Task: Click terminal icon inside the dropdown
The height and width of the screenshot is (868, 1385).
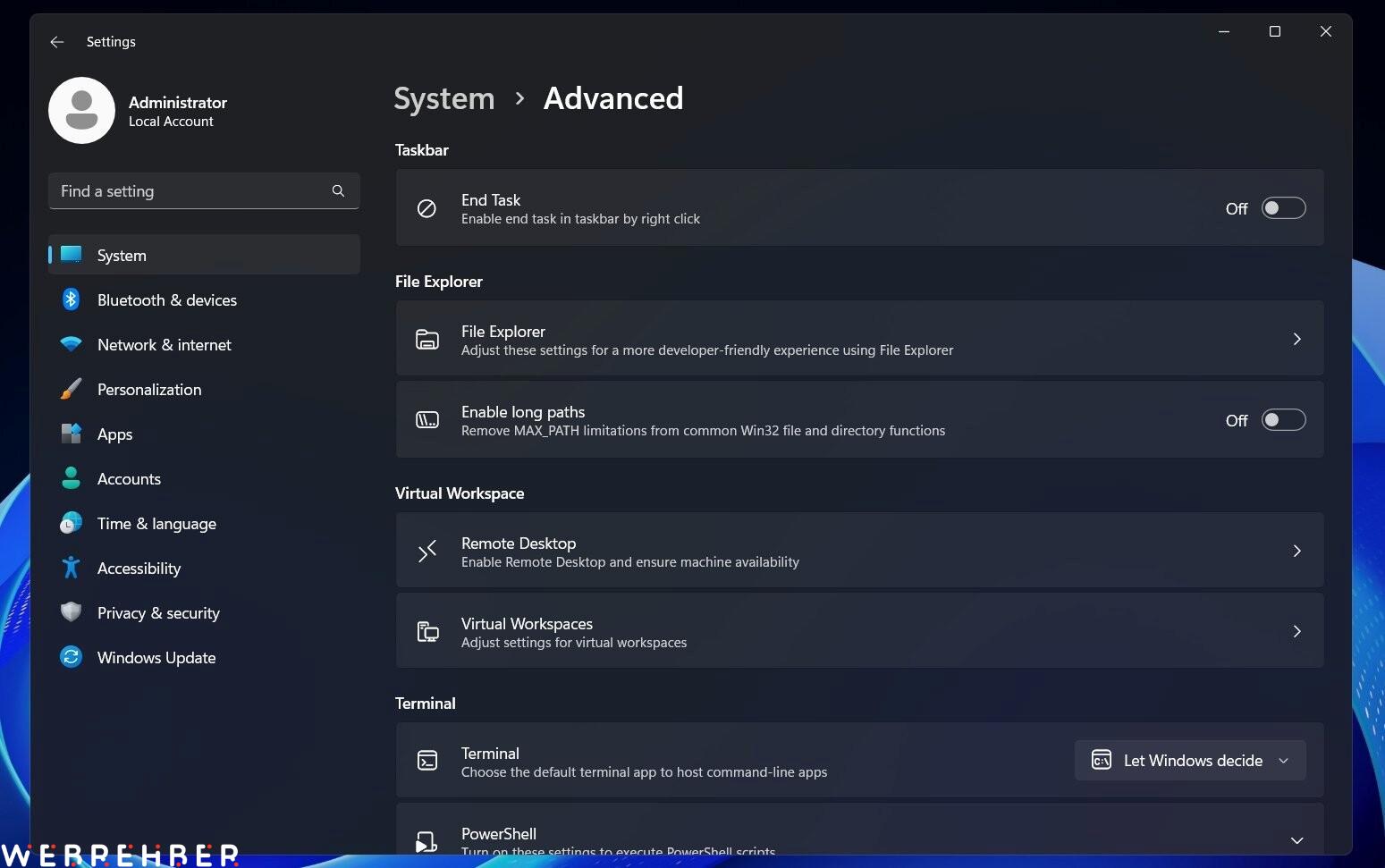Action: click(x=1102, y=760)
